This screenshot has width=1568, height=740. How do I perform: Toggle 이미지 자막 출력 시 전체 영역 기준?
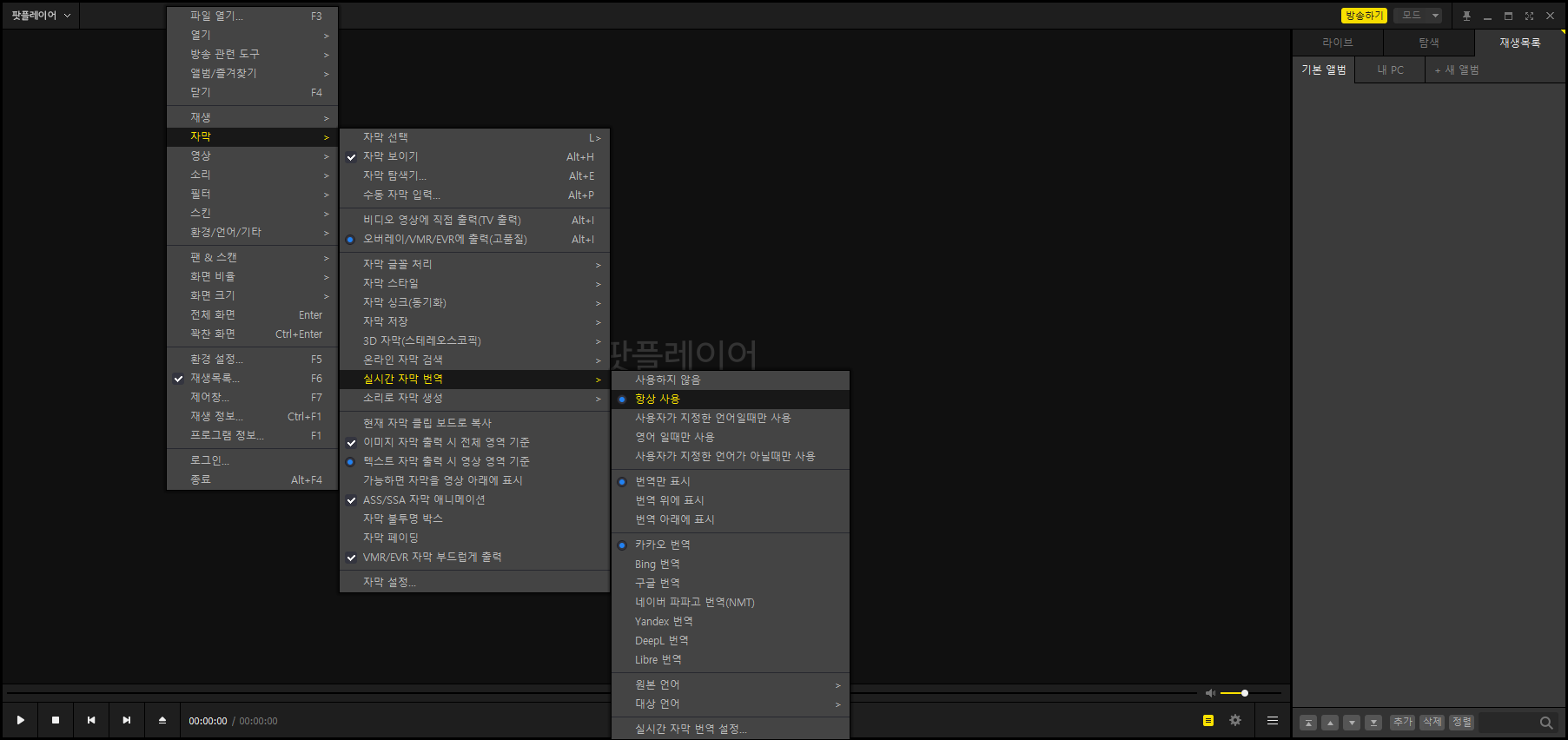tap(474, 442)
